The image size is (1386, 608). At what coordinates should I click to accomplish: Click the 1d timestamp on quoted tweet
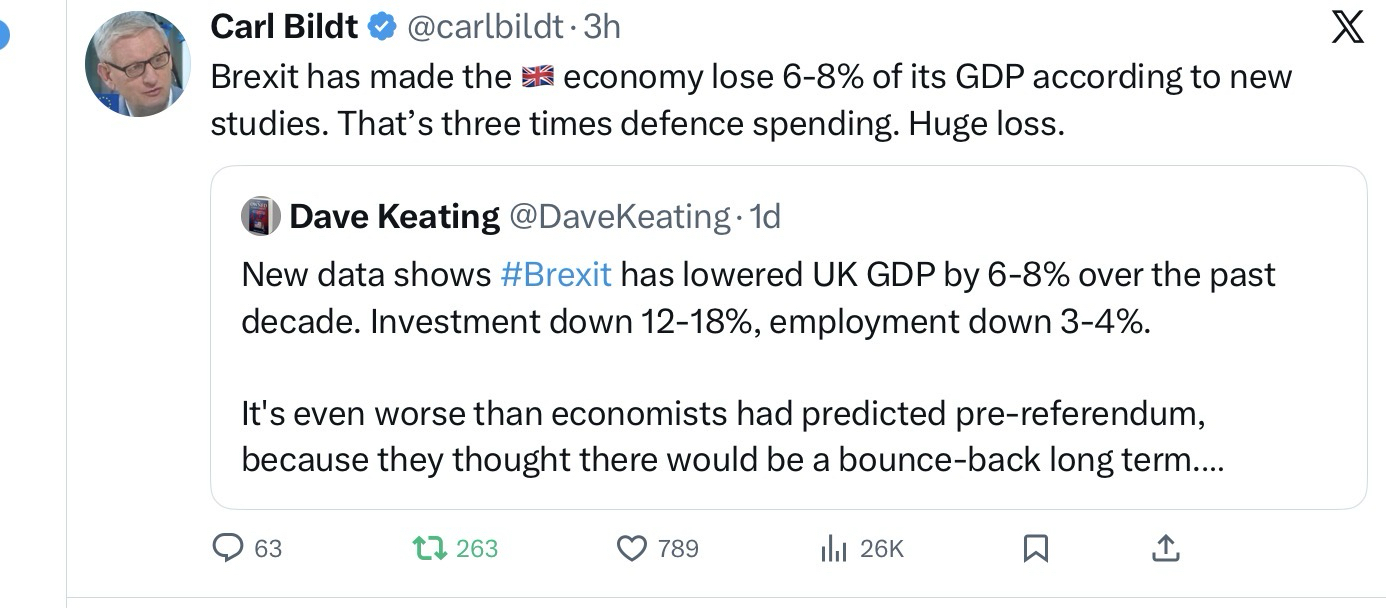coord(764,216)
